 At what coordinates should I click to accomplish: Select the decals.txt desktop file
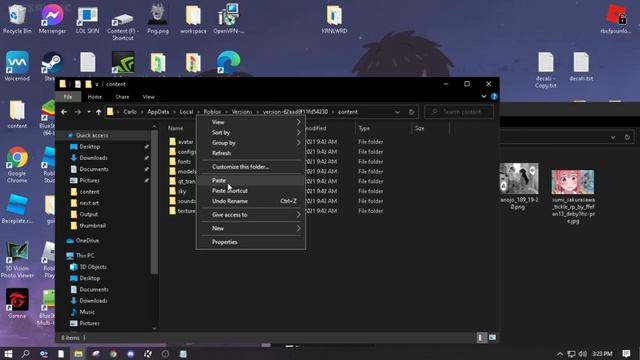581,66
